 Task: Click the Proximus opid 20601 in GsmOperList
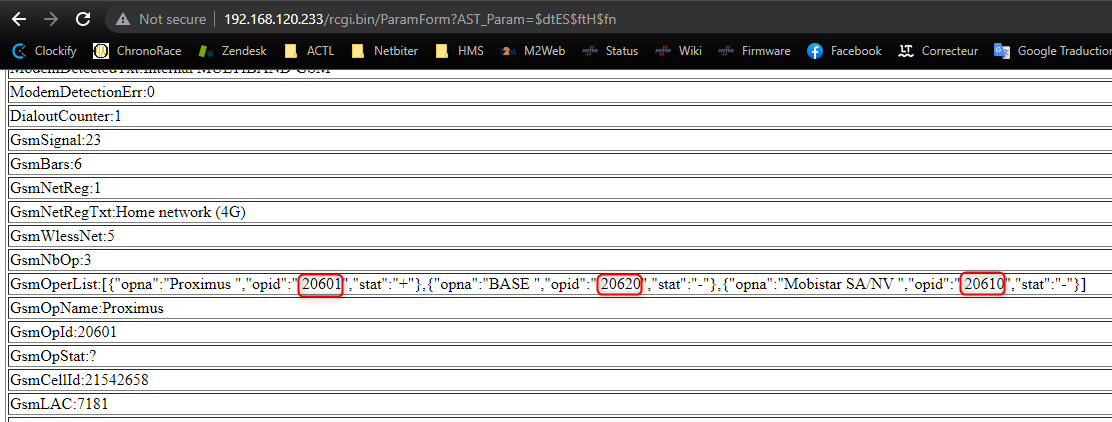[x=321, y=285]
